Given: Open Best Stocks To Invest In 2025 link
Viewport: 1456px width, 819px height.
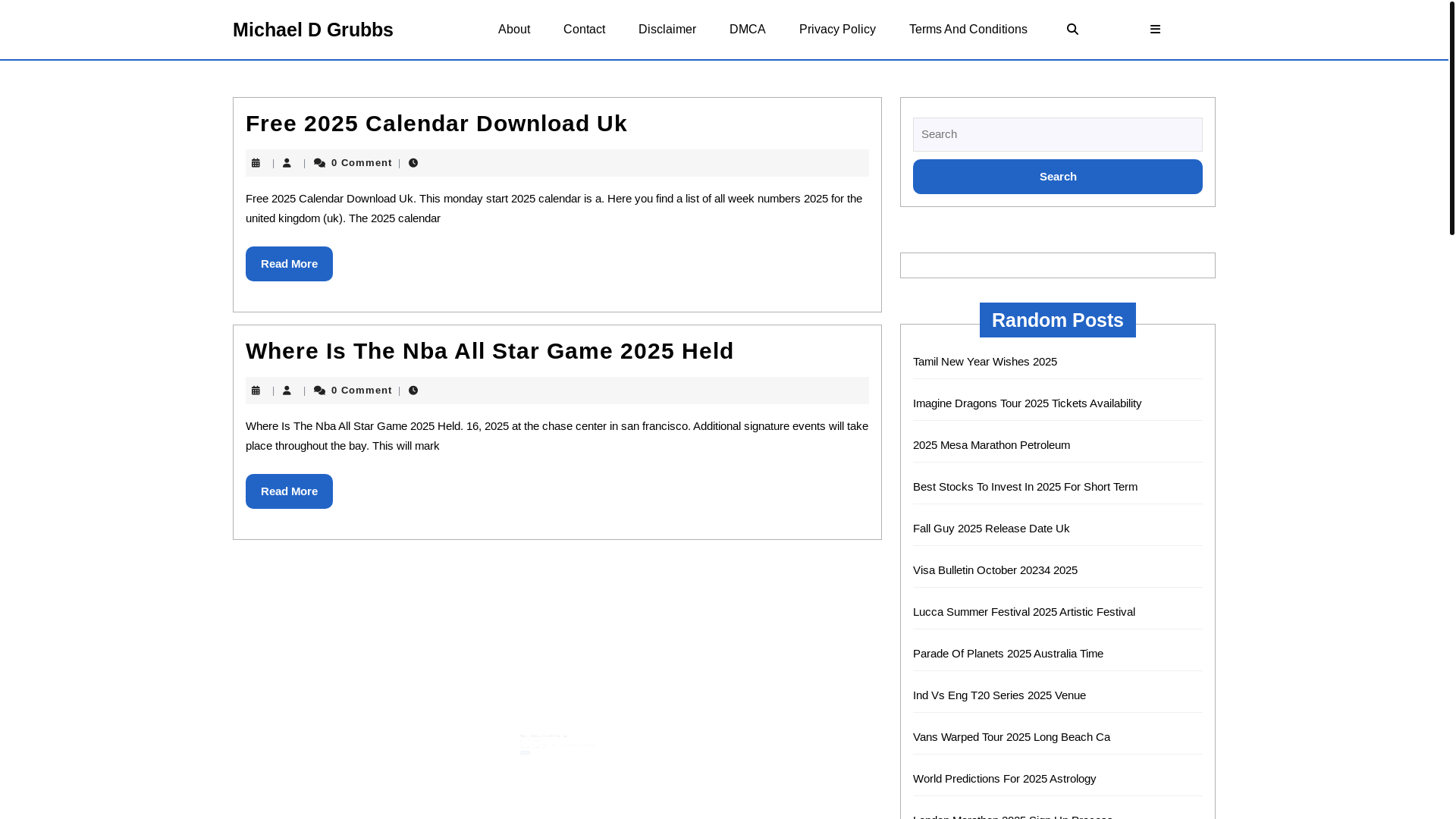Looking at the screenshot, I should 1025,487.
